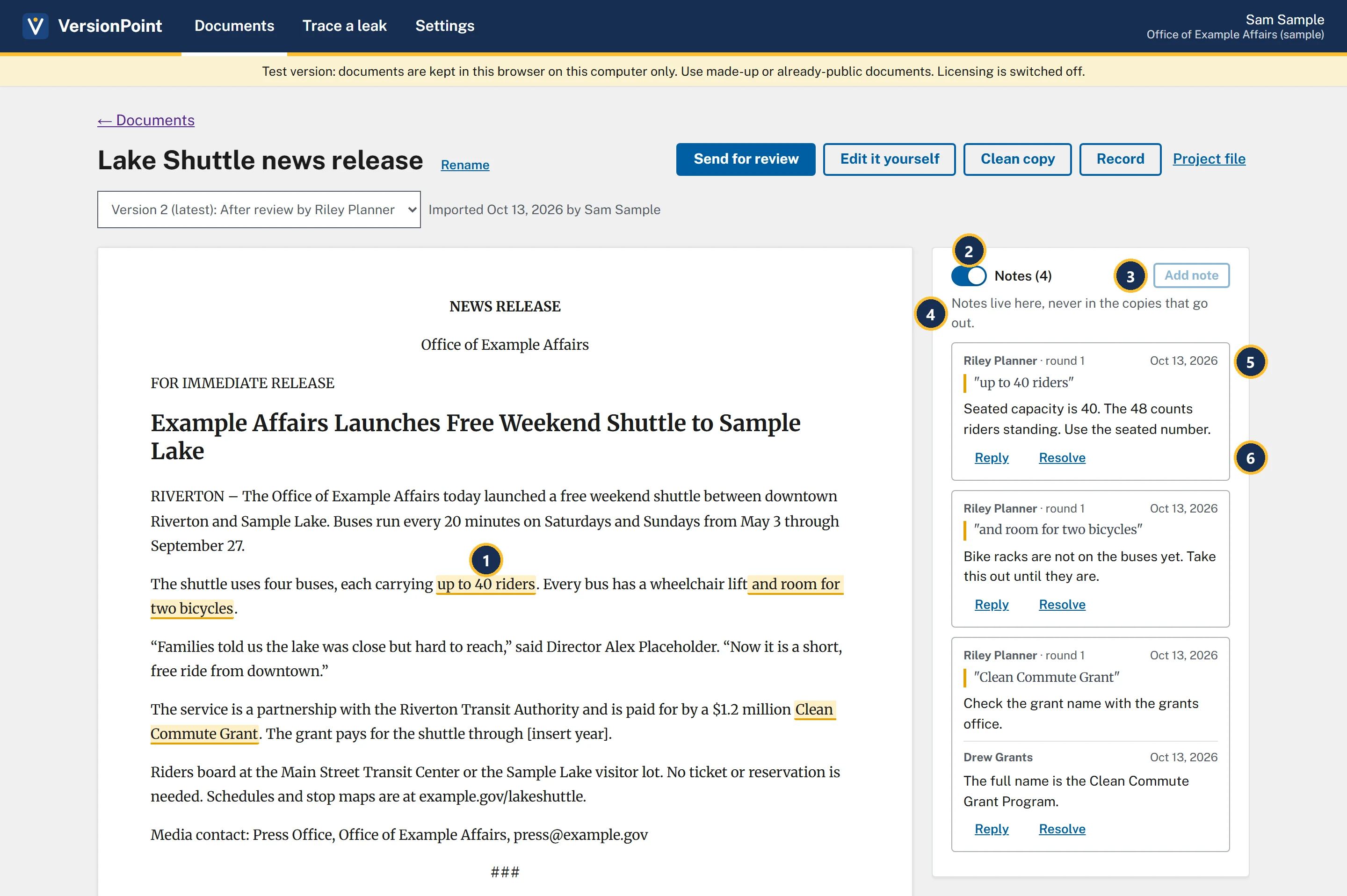Toggle the Notes switch off
The image size is (1347, 896).
click(x=969, y=276)
